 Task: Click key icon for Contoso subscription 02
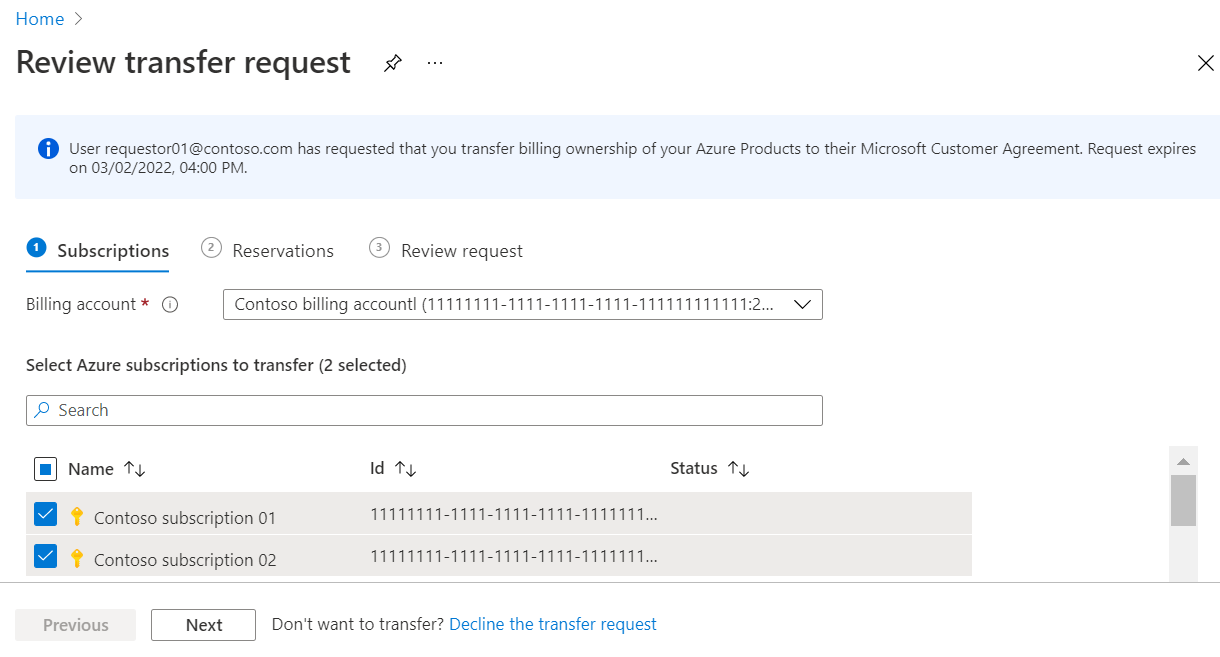click(77, 558)
